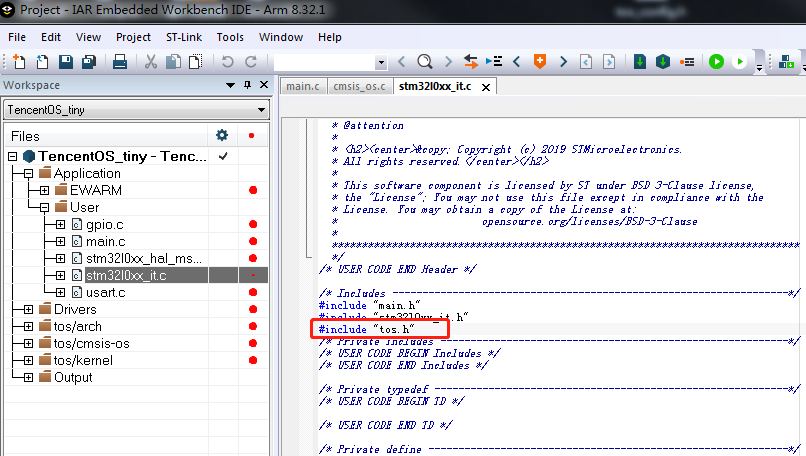The height and width of the screenshot is (456, 806).
Task: Click the Toggle Breakpoint icon
Action: click(x=687, y=62)
